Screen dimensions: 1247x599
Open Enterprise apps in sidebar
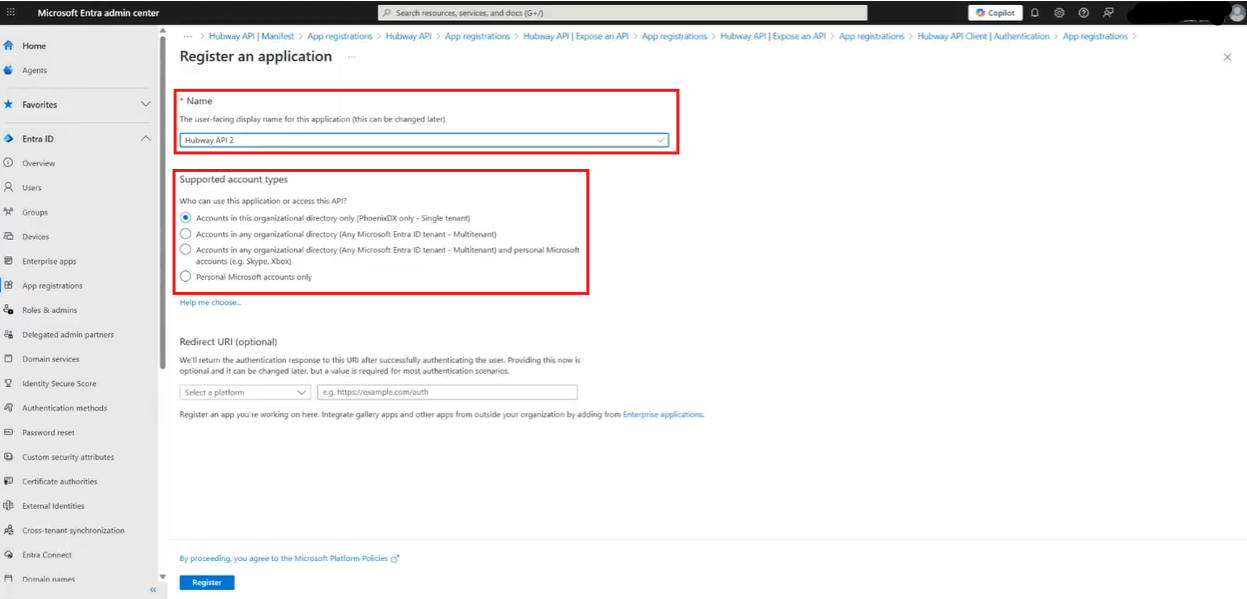tap(49, 261)
